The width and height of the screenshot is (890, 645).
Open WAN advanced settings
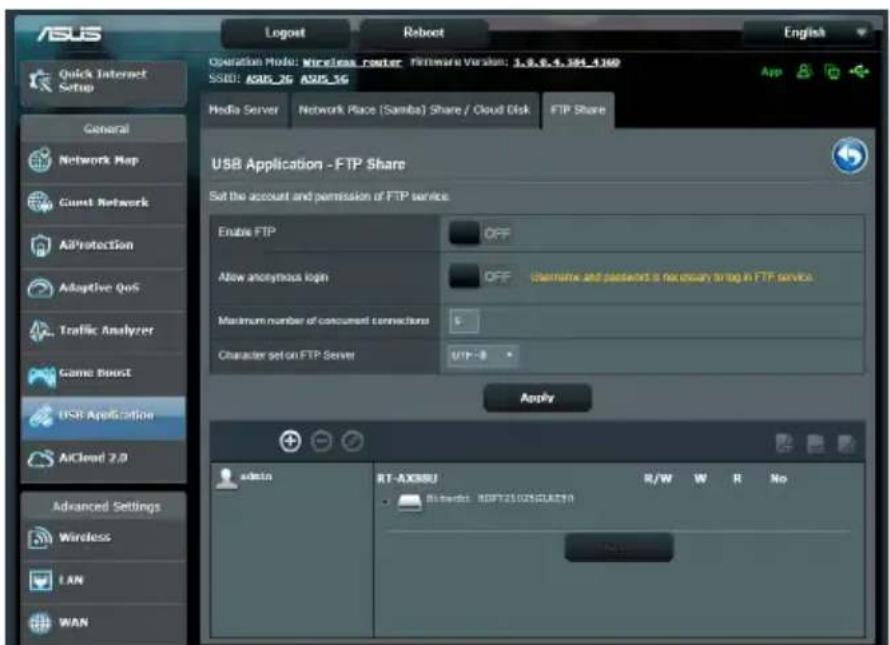point(103,623)
